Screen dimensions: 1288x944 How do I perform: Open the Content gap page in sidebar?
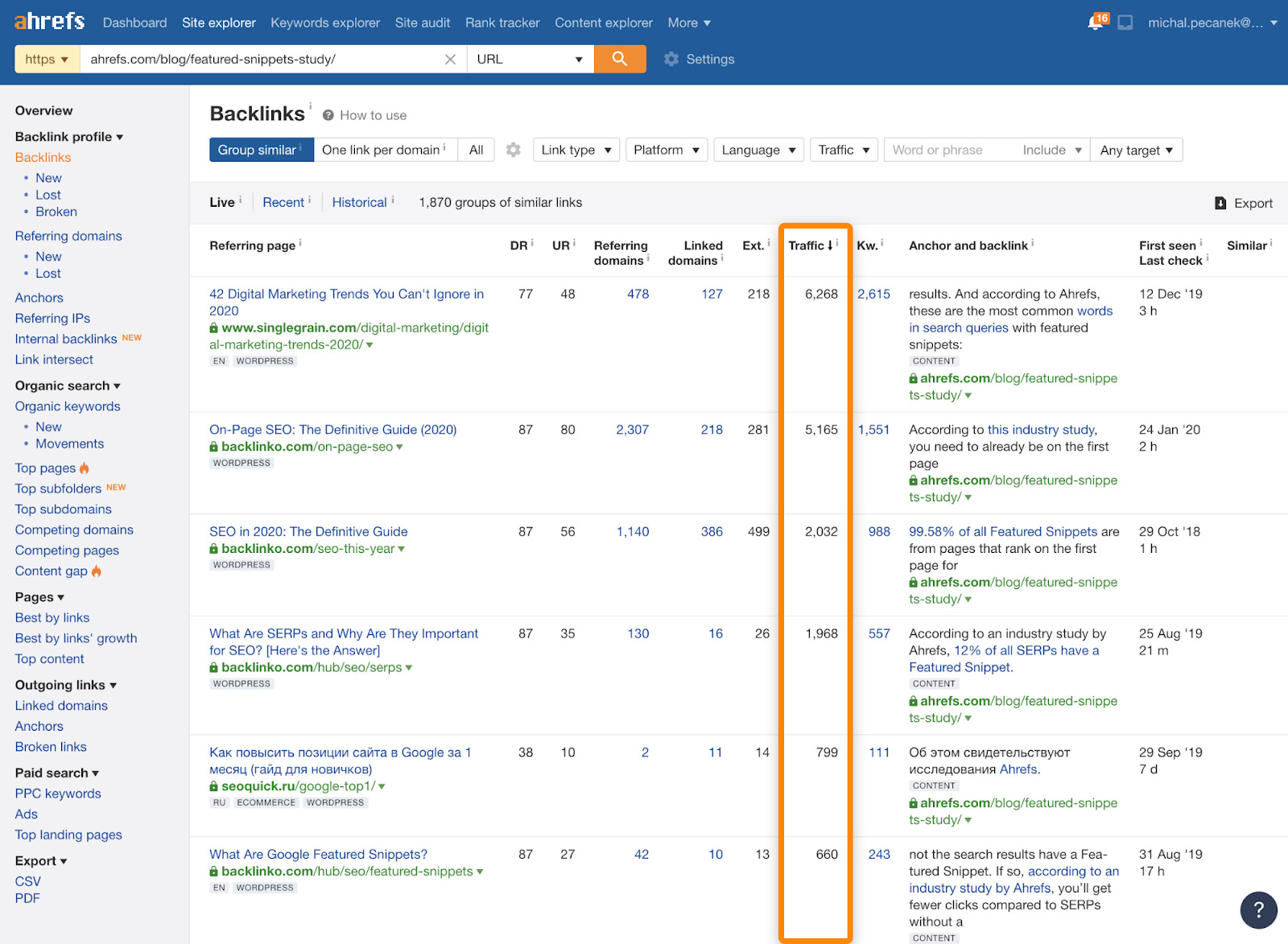pyautogui.click(x=51, y=571)
